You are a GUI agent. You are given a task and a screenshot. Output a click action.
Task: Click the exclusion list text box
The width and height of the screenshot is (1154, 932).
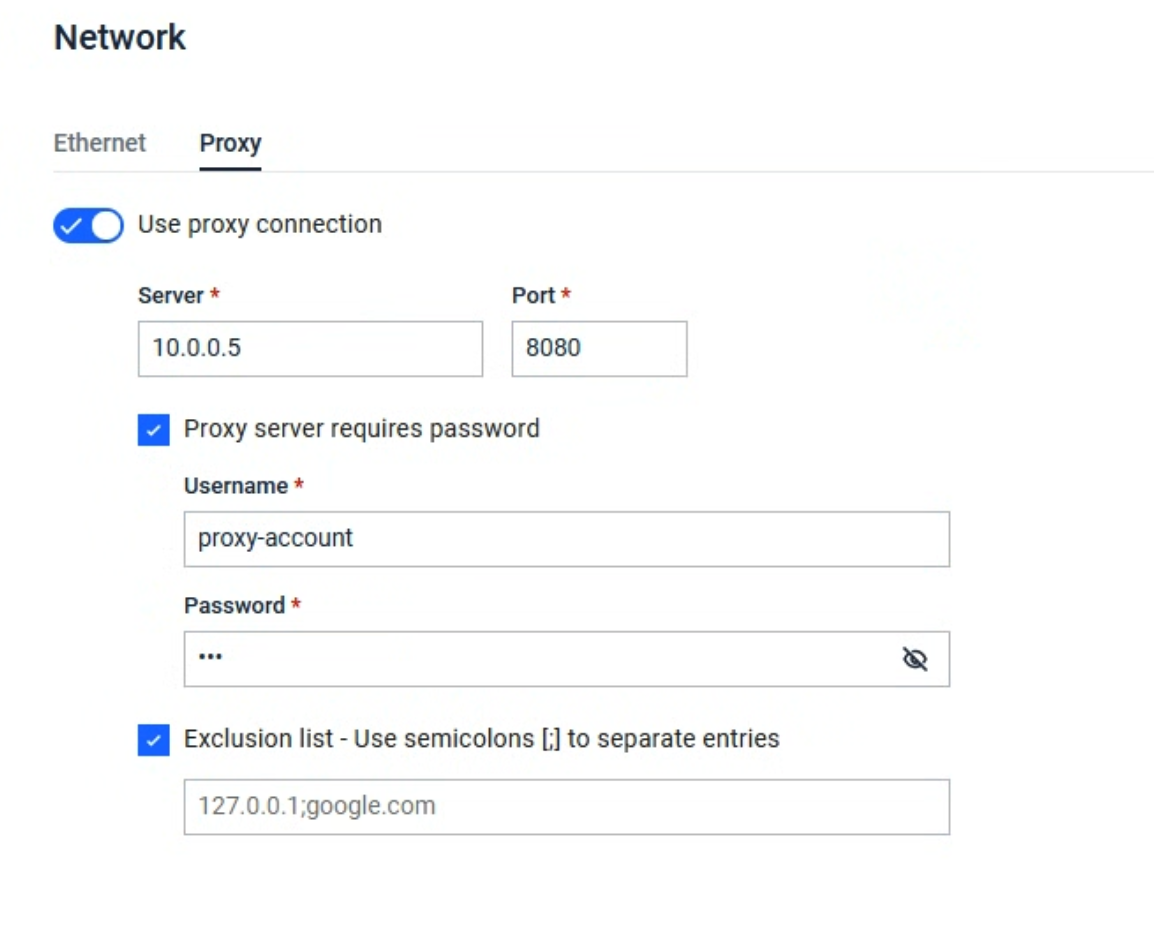pos(567,807)
